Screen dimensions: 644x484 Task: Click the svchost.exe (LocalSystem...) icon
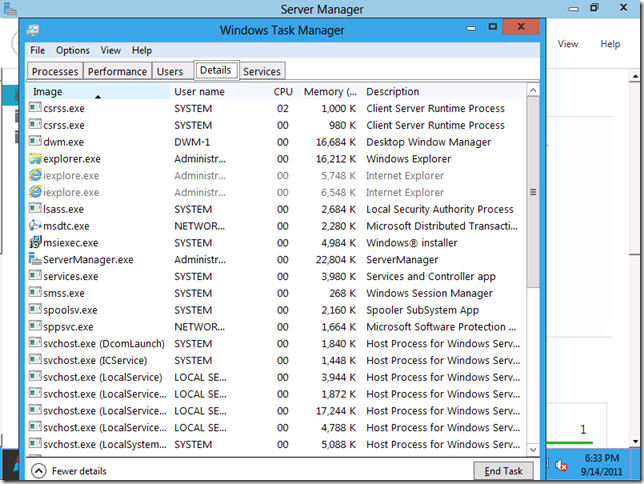pos(35,443)
